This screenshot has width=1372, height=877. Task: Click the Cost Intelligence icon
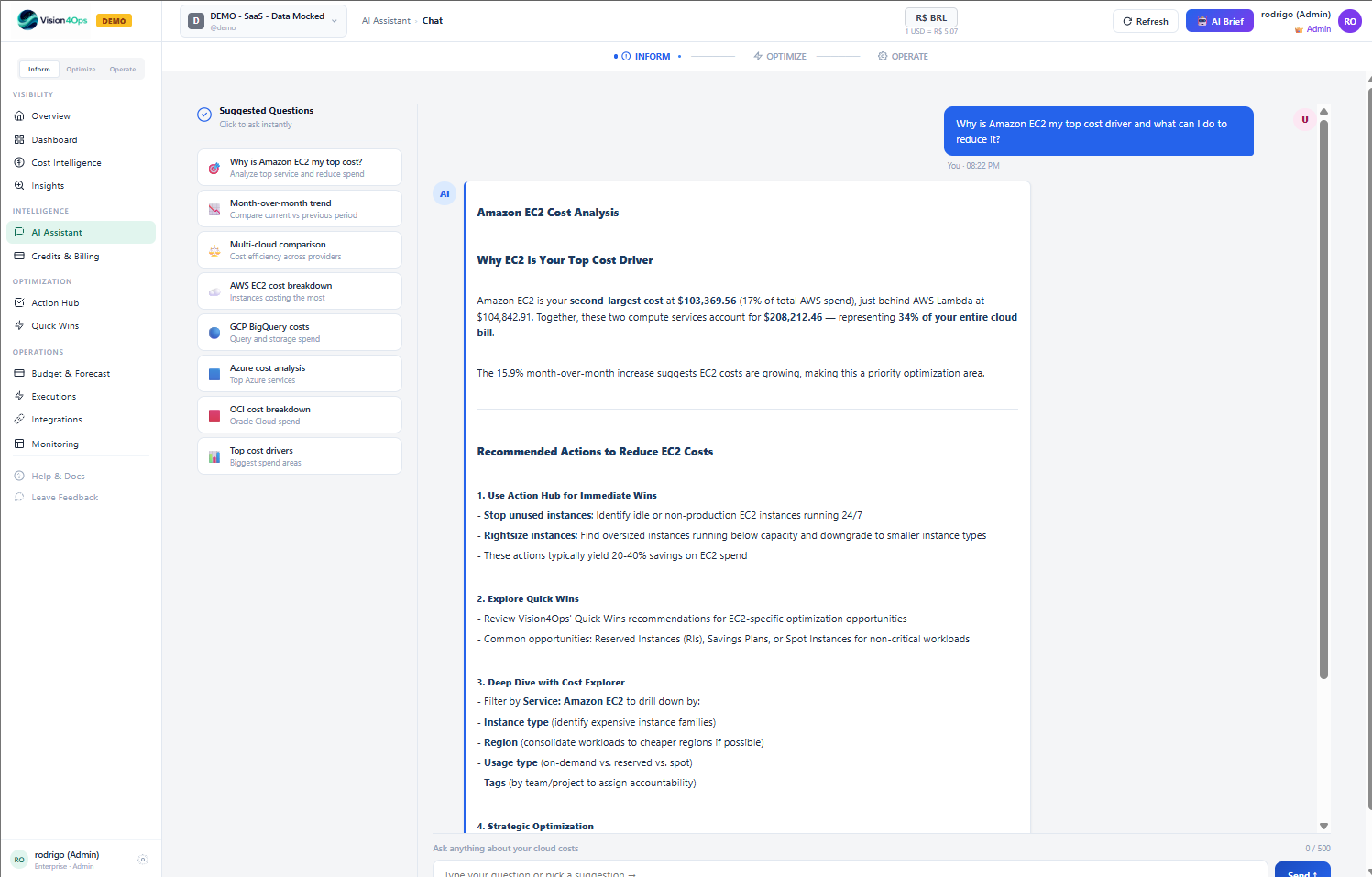click(x=19, y=162)
